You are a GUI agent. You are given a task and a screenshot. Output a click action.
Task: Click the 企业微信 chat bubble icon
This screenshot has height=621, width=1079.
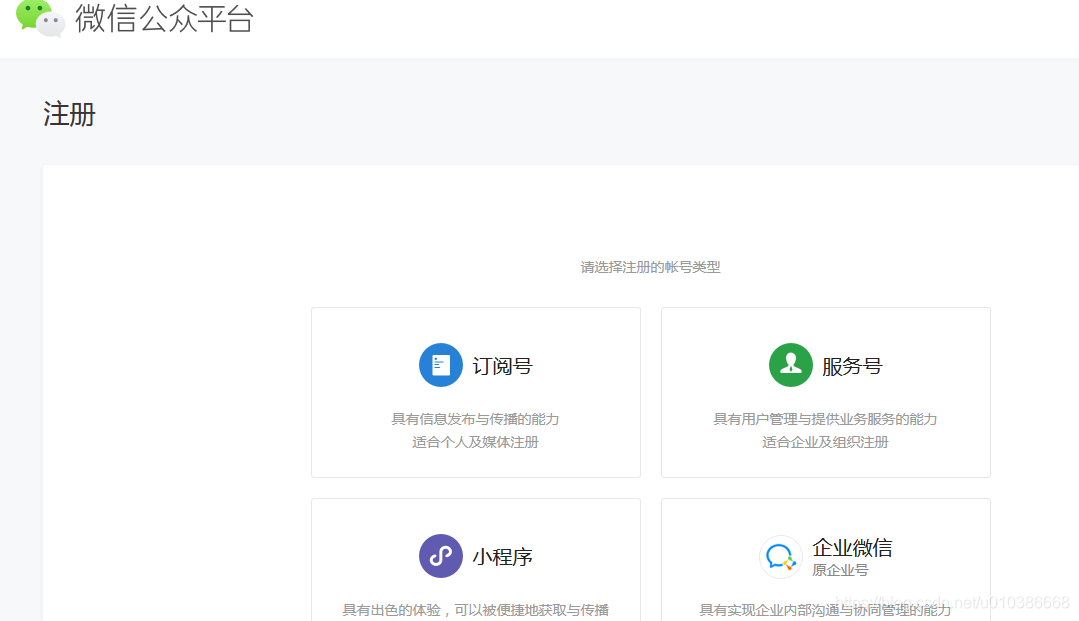781,556
